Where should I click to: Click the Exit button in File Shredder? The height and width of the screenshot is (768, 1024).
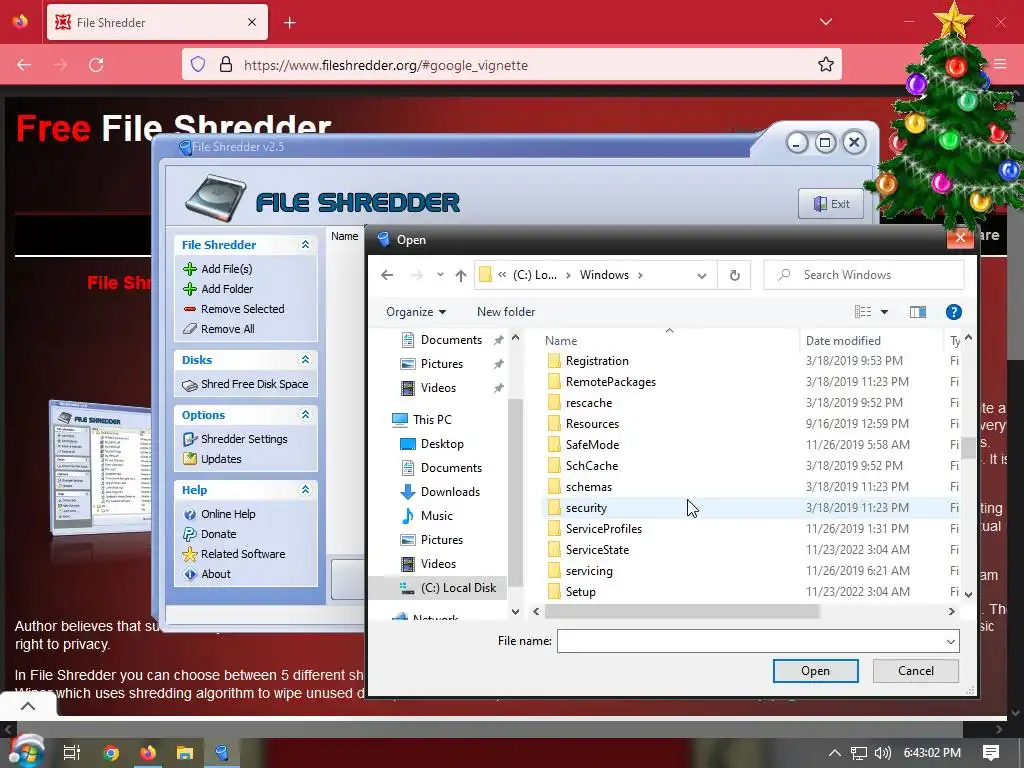point(831,204)
